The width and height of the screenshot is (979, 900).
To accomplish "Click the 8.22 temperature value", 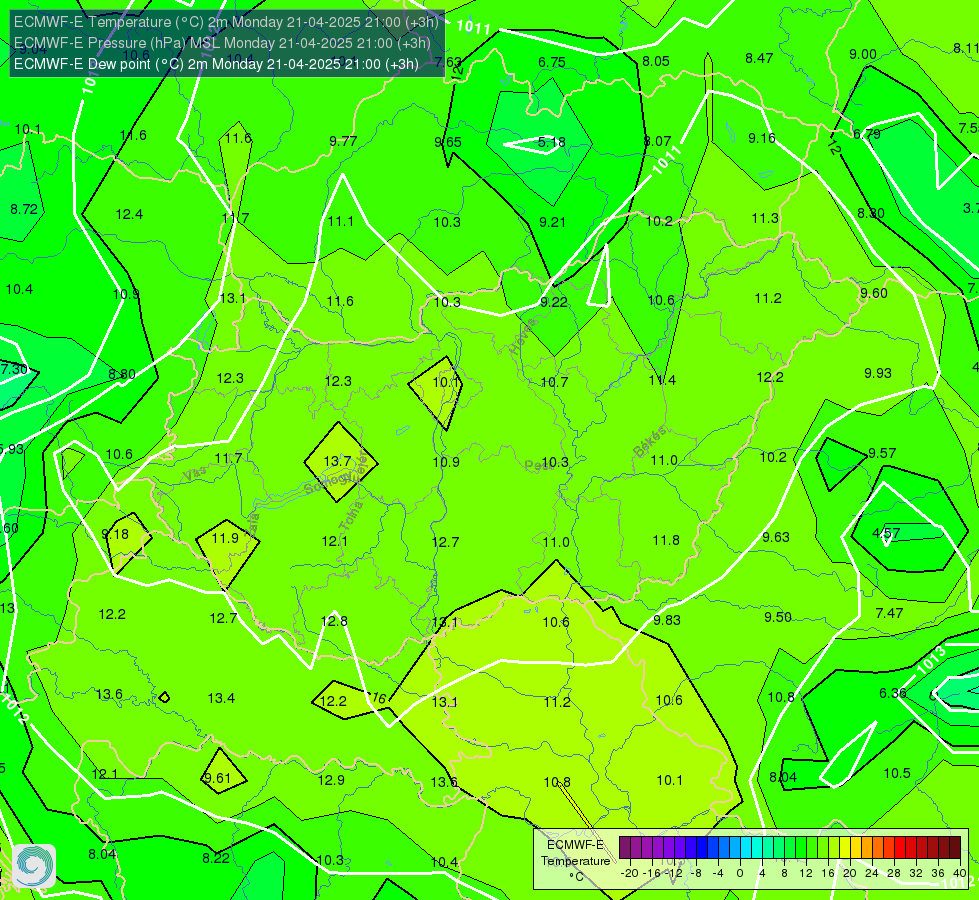I will (216, 858).
